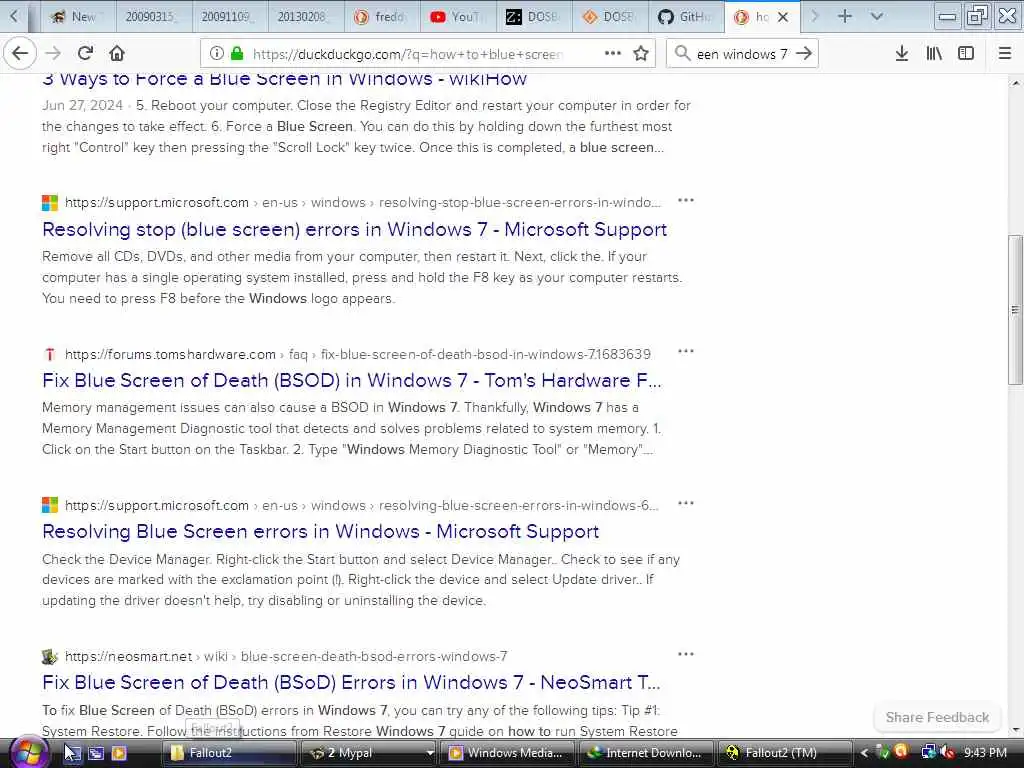Open more options for 'Resolving stop (blue screen)' result
This screenshot has width=1024, height=768.
[x=686, y=200]
